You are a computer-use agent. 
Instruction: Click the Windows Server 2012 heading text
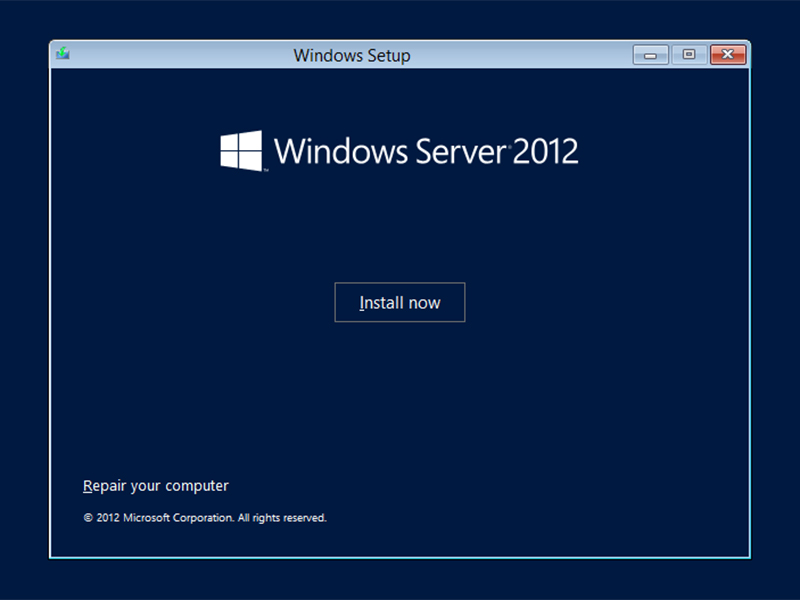[426, 151]
